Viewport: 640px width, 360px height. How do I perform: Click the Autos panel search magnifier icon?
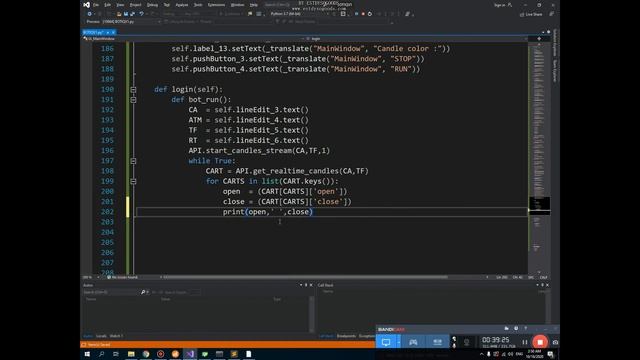143,292
